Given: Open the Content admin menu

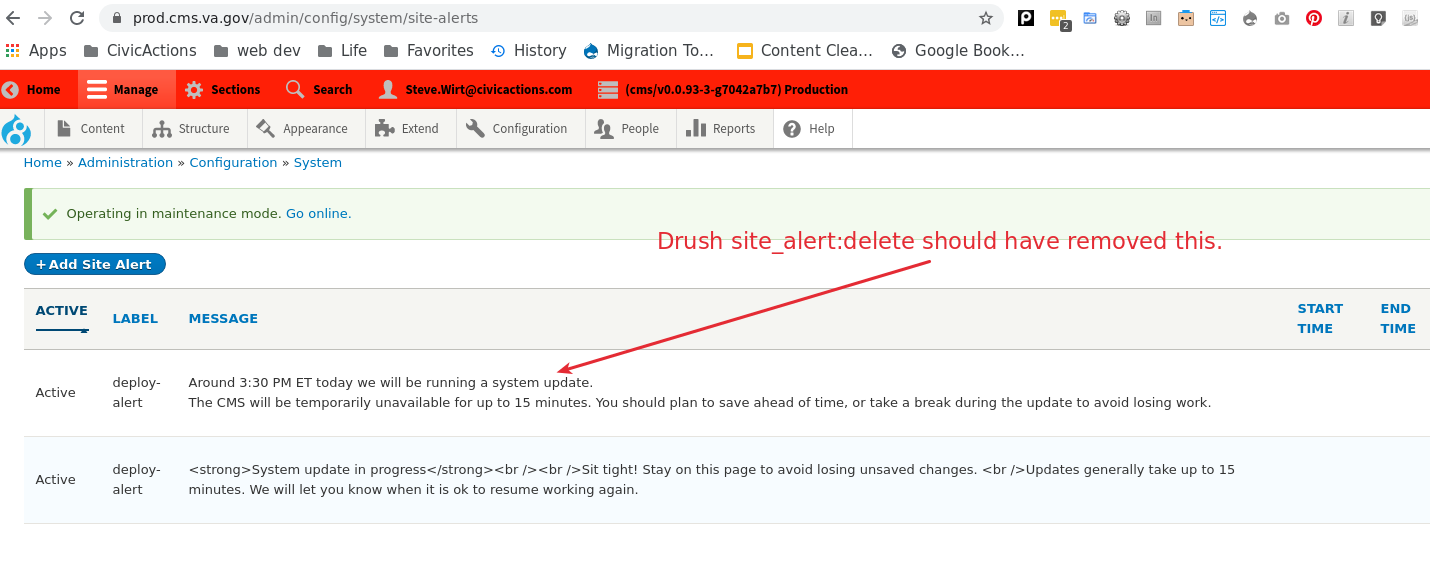Looking at the screenshot, I should pyautogui.click(x=91, y=129).
